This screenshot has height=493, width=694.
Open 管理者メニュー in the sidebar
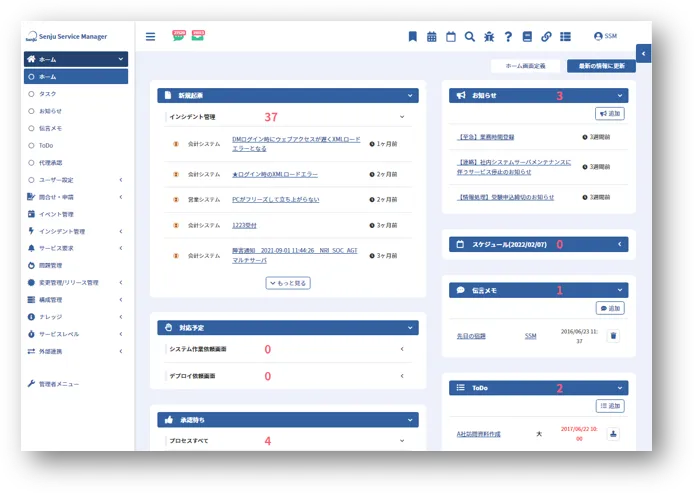(58, 384)
